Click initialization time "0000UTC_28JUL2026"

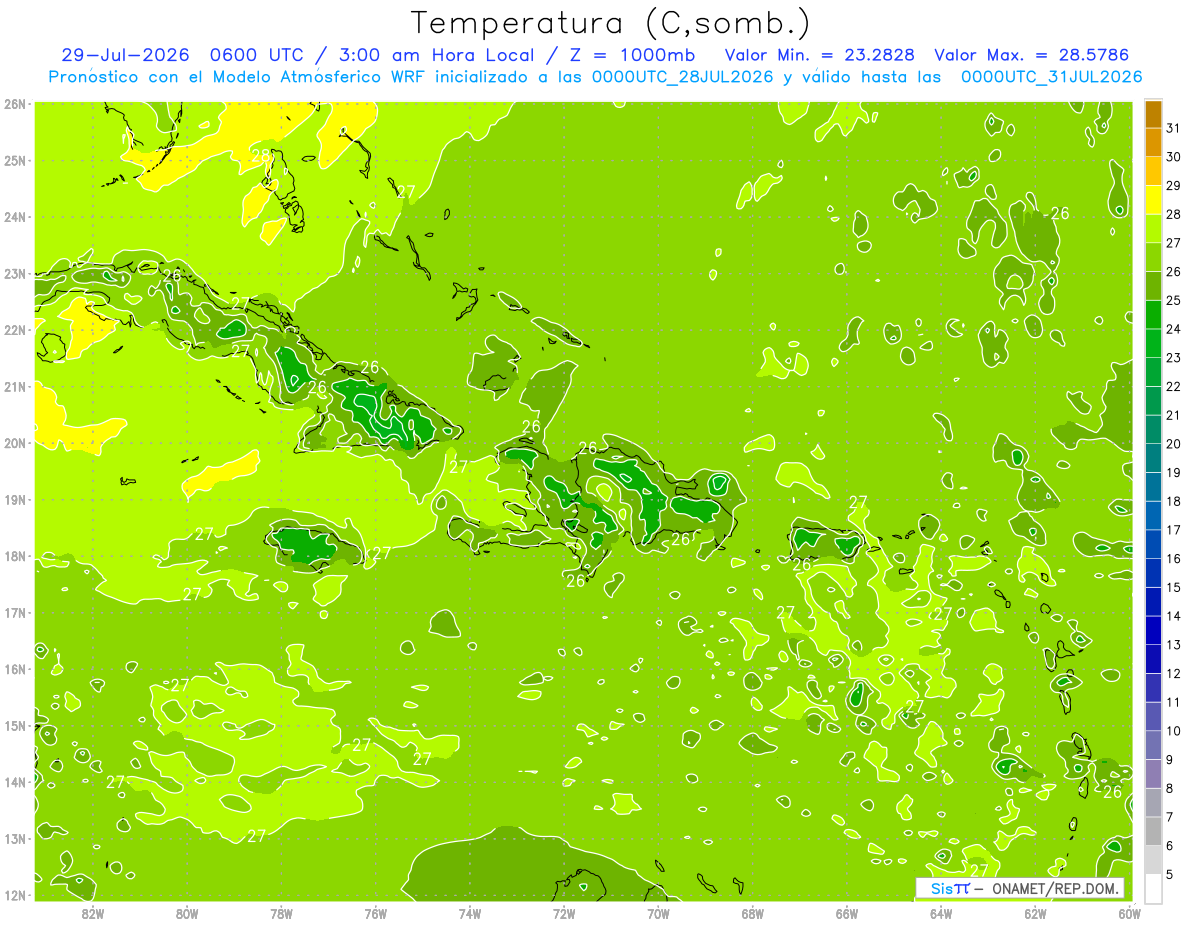[683, 77]
